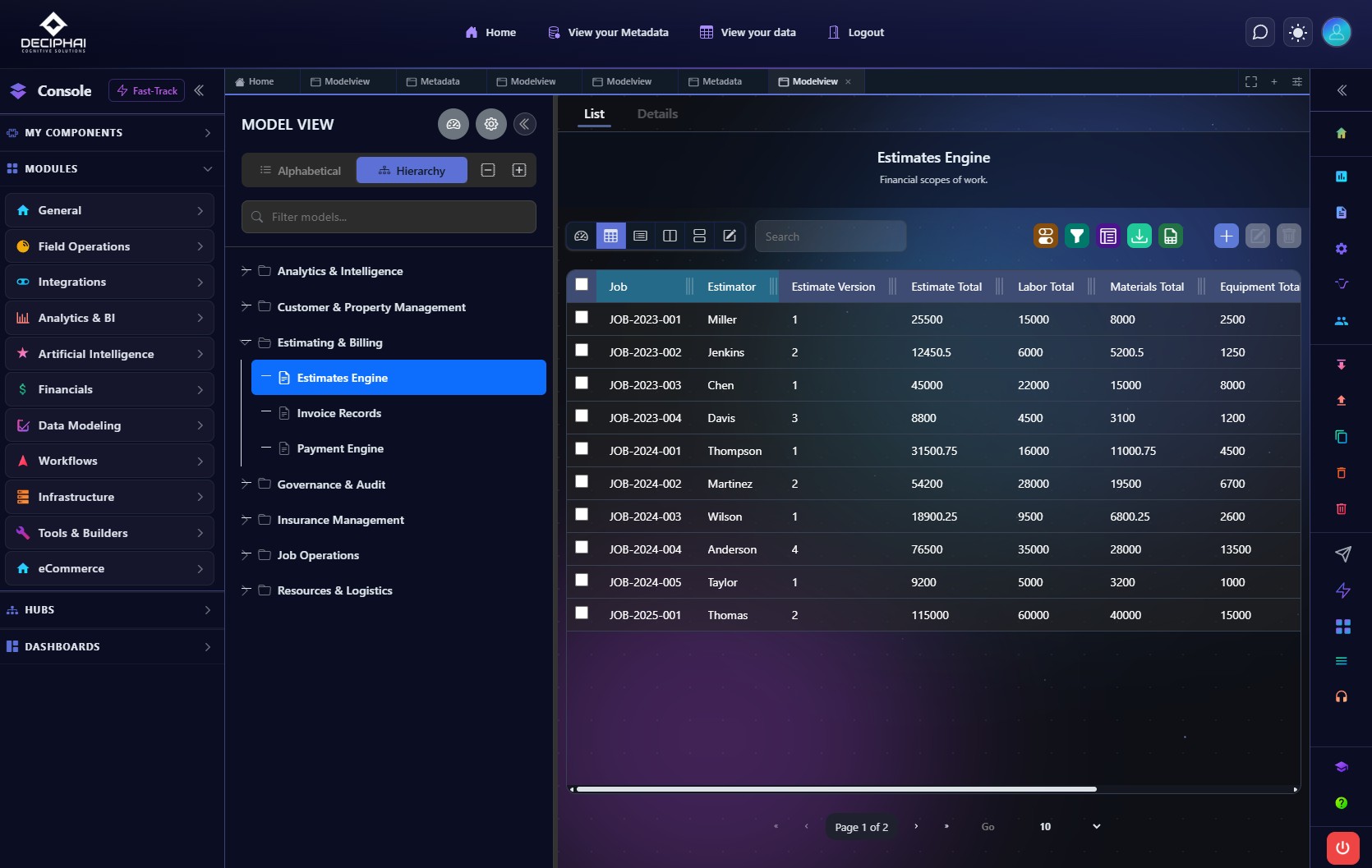
Task: Open Invoice Records model
Action: (338, 413)
